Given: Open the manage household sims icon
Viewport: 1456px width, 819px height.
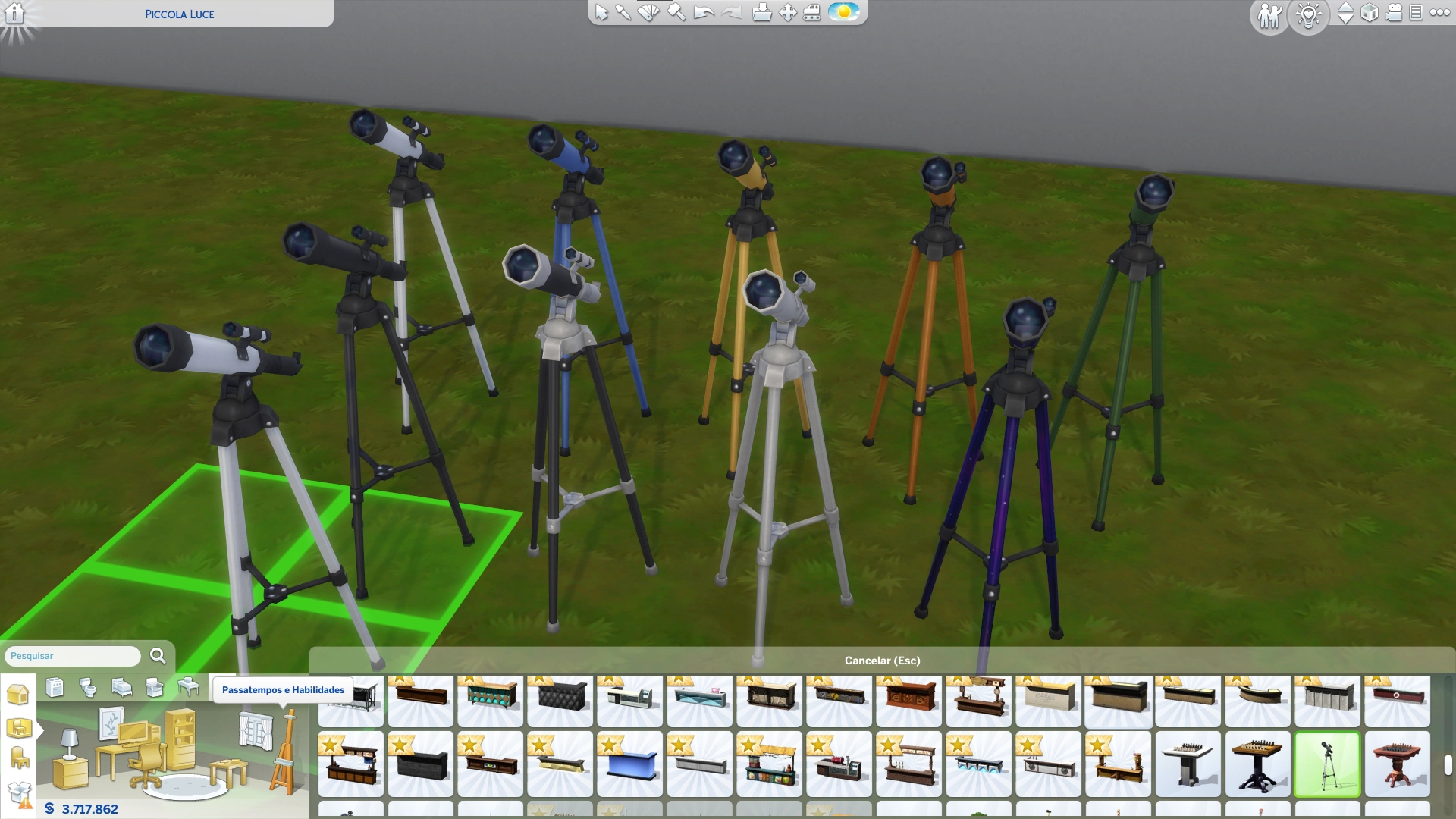Looking at the screenshot, I should click(x=1269, y=15).
